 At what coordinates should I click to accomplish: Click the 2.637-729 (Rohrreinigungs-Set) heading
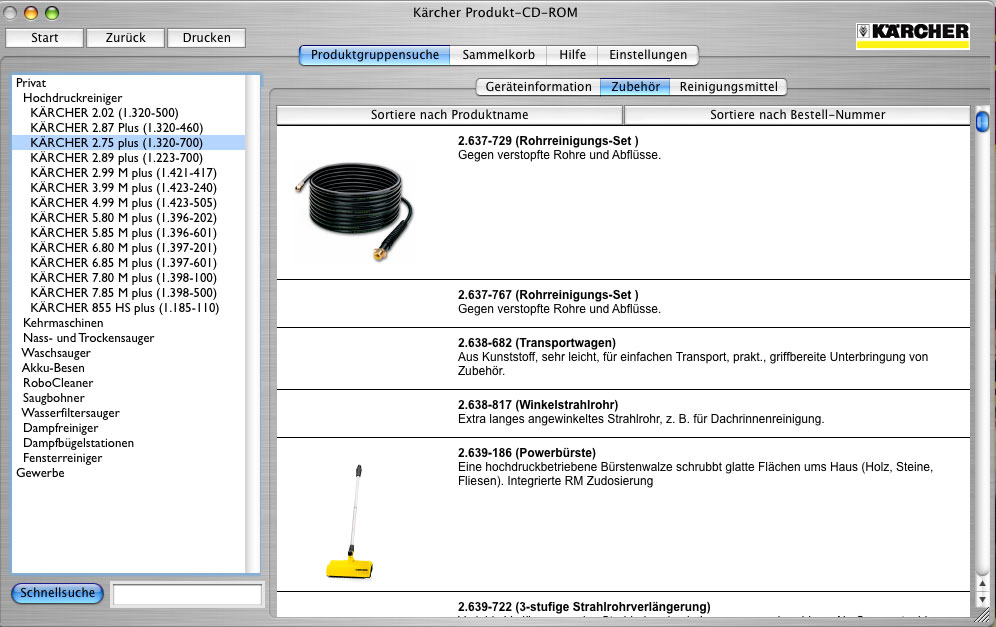(548, 141)
